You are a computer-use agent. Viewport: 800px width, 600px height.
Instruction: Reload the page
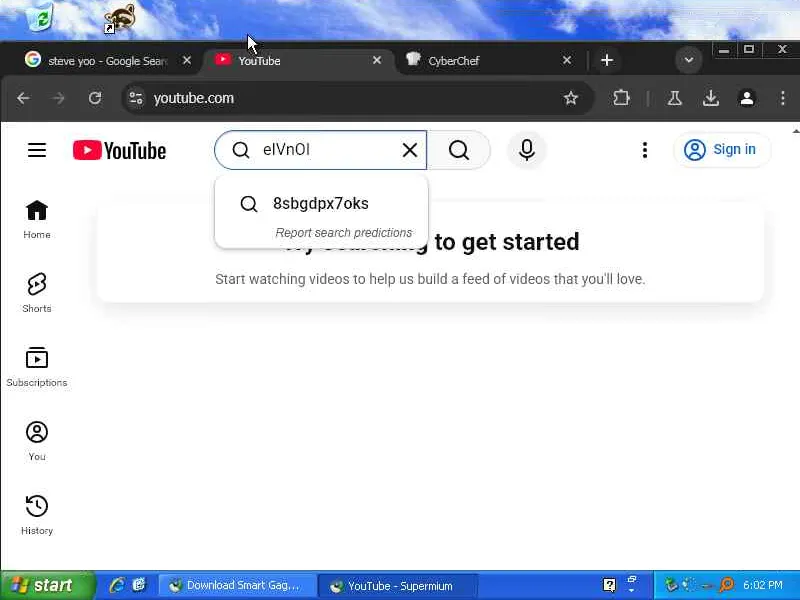pyautogui.click(x=95, y=98)
